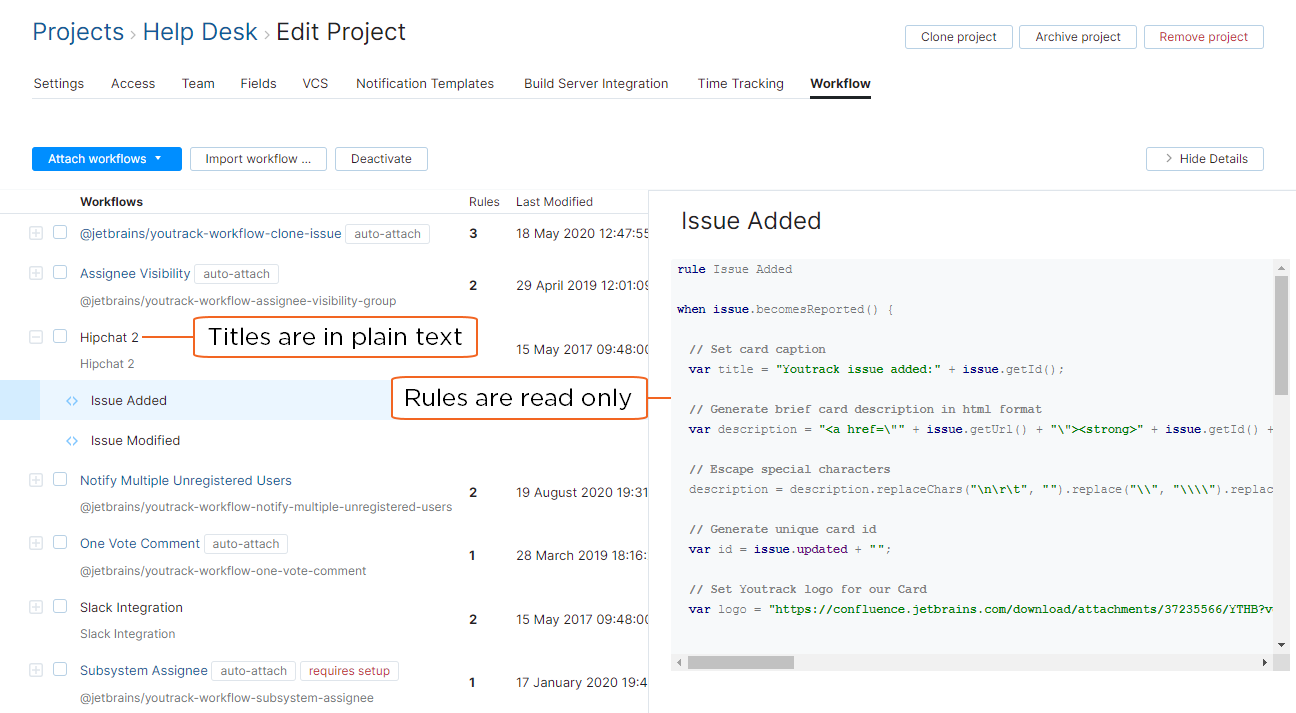Check the checkbox next to Hipchat 2
The image size is (1296, 713).
pyautogui.click(x=60, y=337)
